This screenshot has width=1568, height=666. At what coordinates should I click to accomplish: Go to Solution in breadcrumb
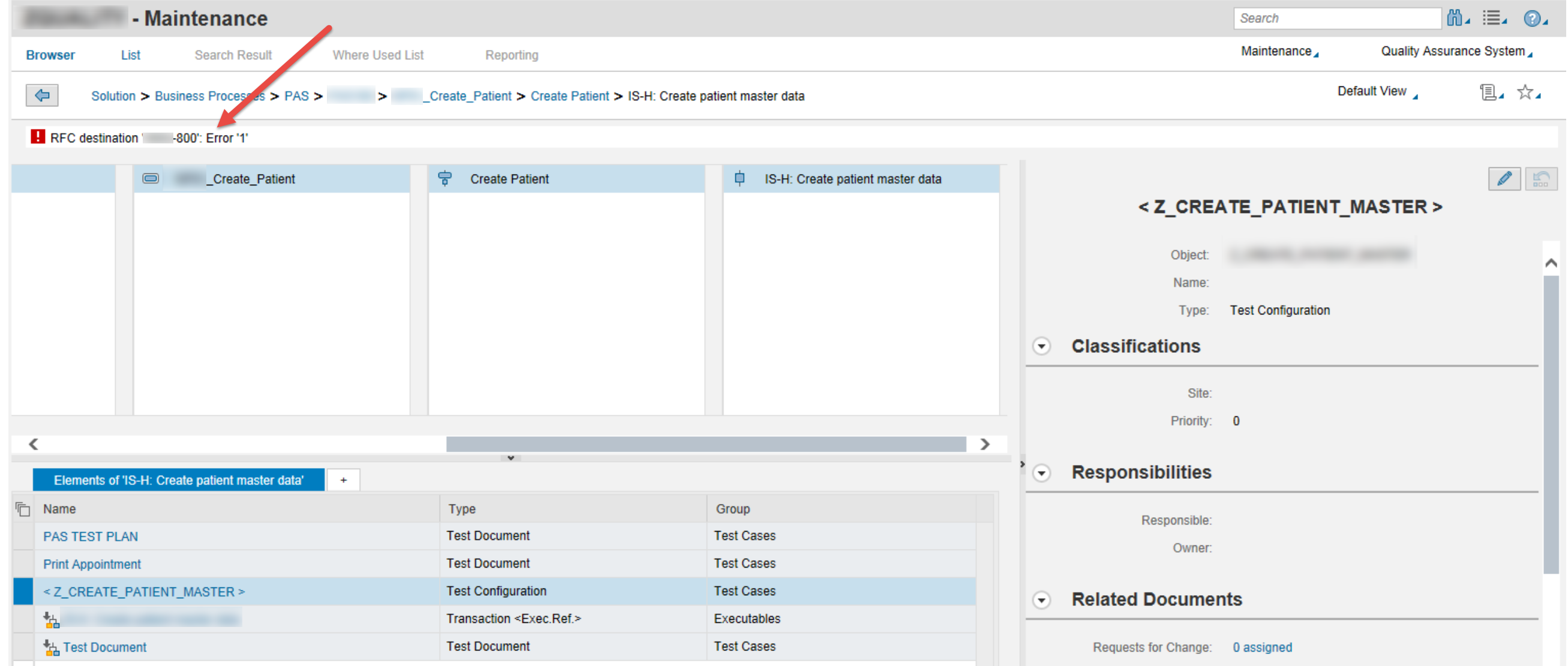coord(113,95)
